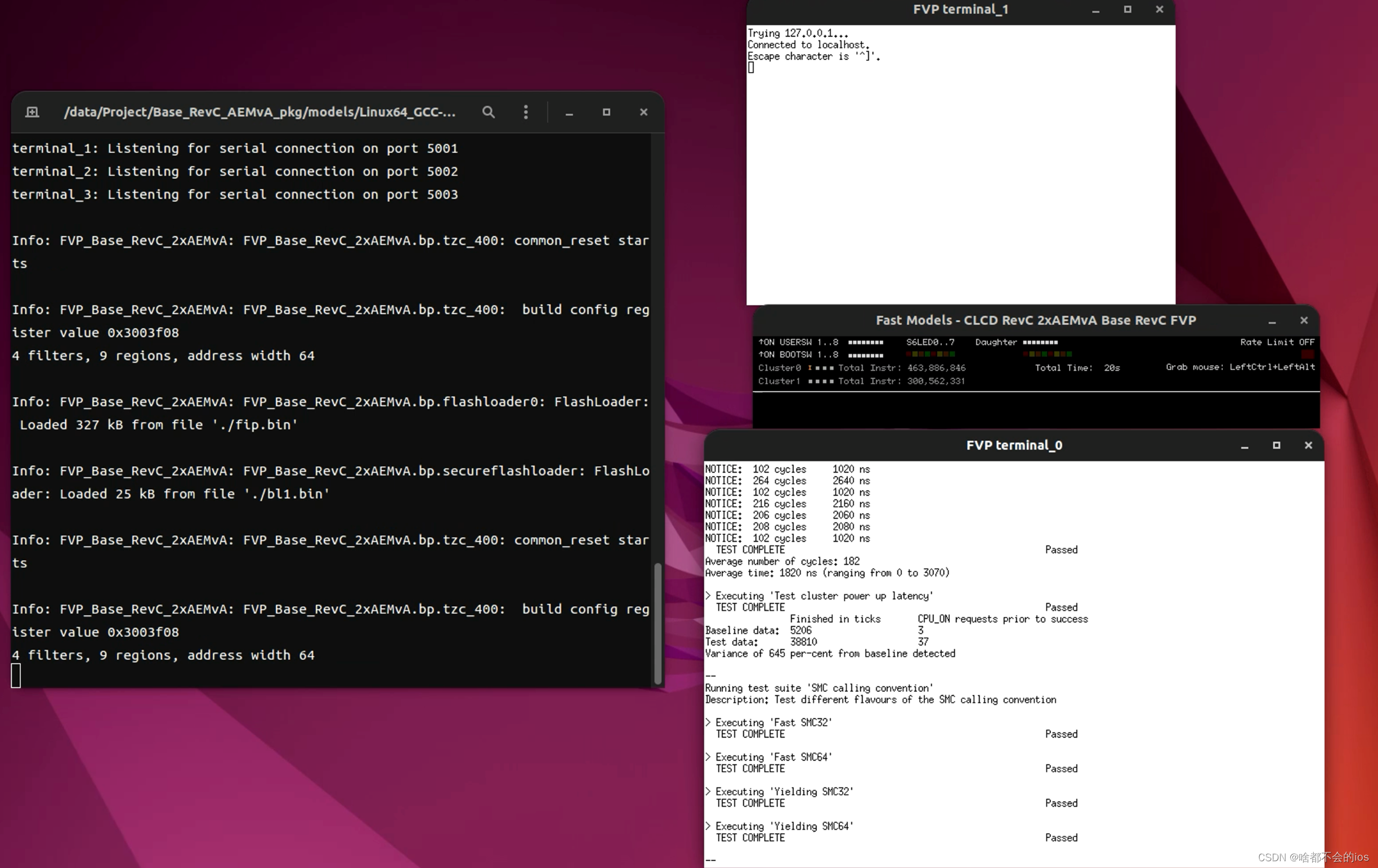
Task: Click the new tab icon in terminal header
Action: click(33, 112)
